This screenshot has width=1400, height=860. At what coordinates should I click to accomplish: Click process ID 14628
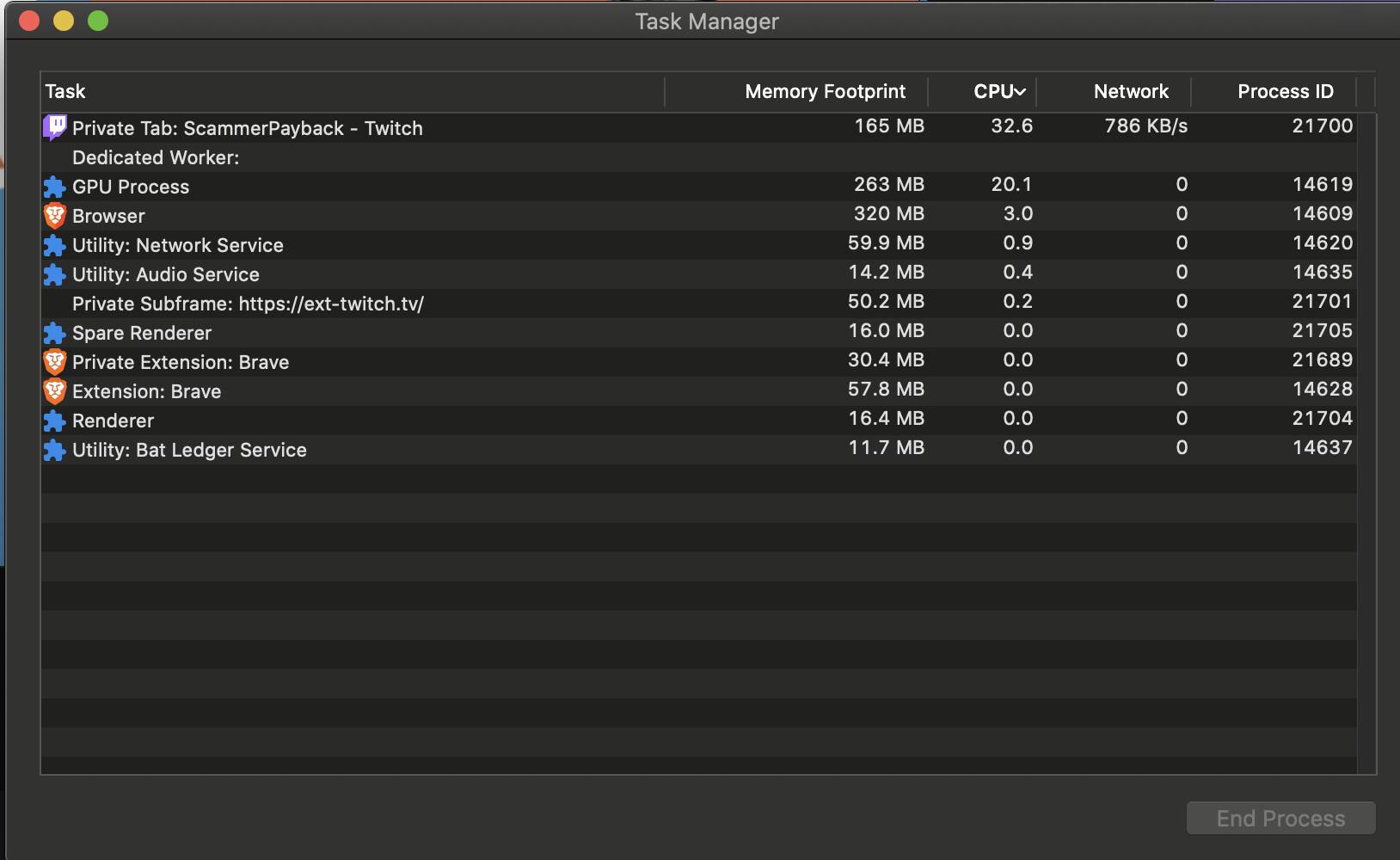[1323, 389]
